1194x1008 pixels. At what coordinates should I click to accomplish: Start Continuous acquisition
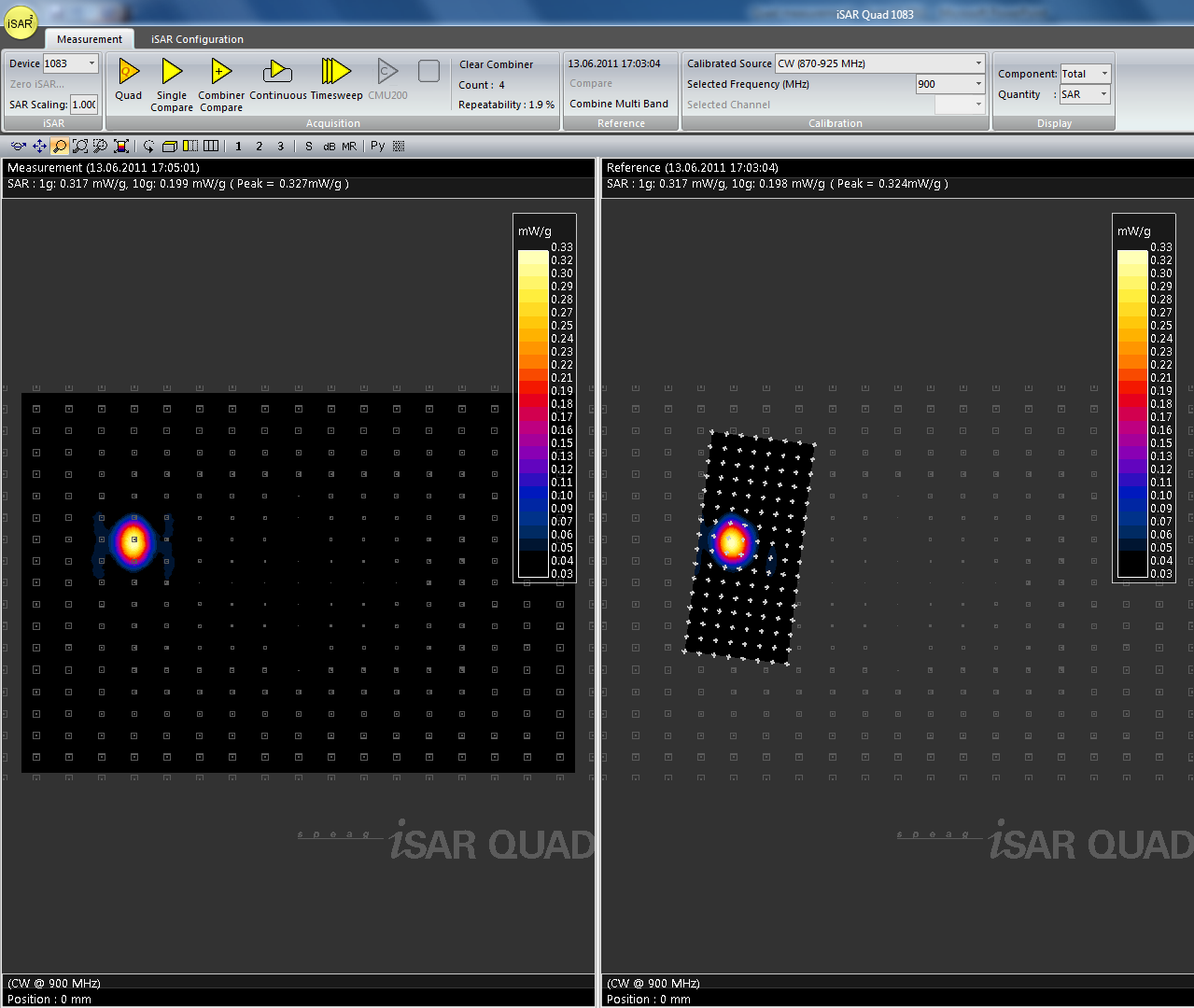278,79
